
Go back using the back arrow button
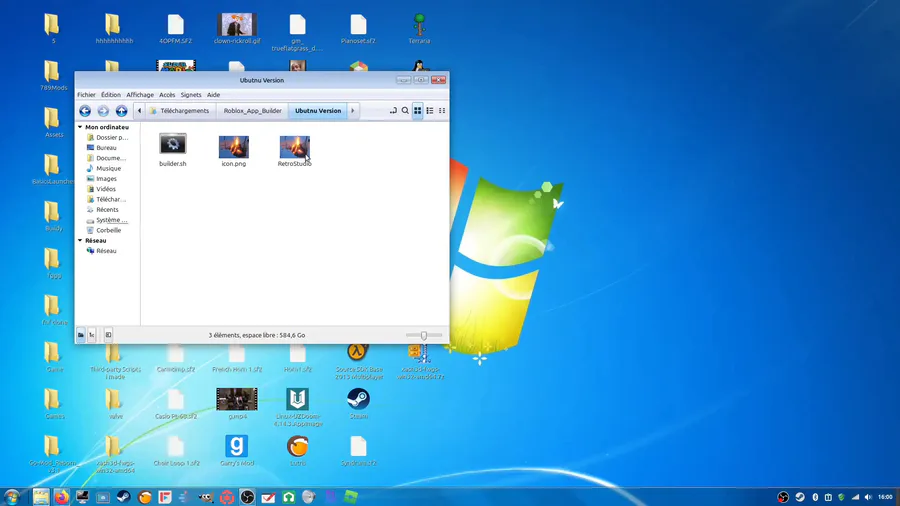[x=85, y=111]
